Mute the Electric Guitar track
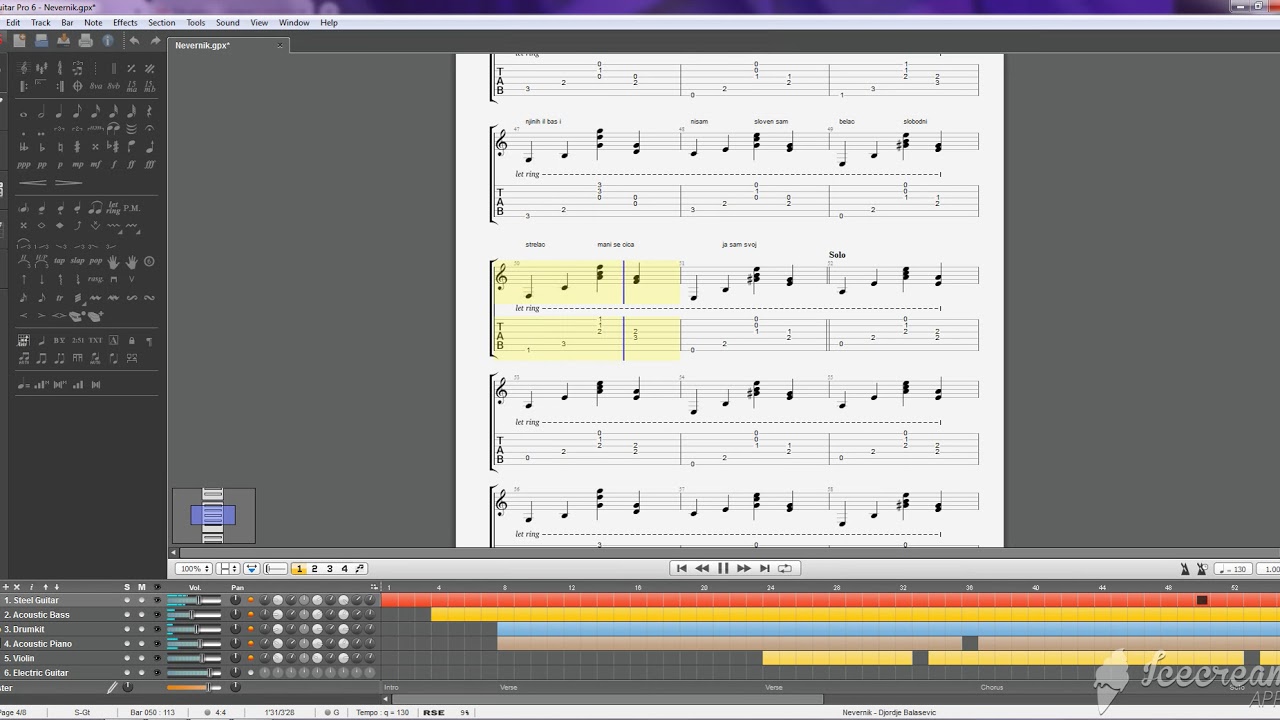This screenshot has height=720, width=1280. pos(141,673)
